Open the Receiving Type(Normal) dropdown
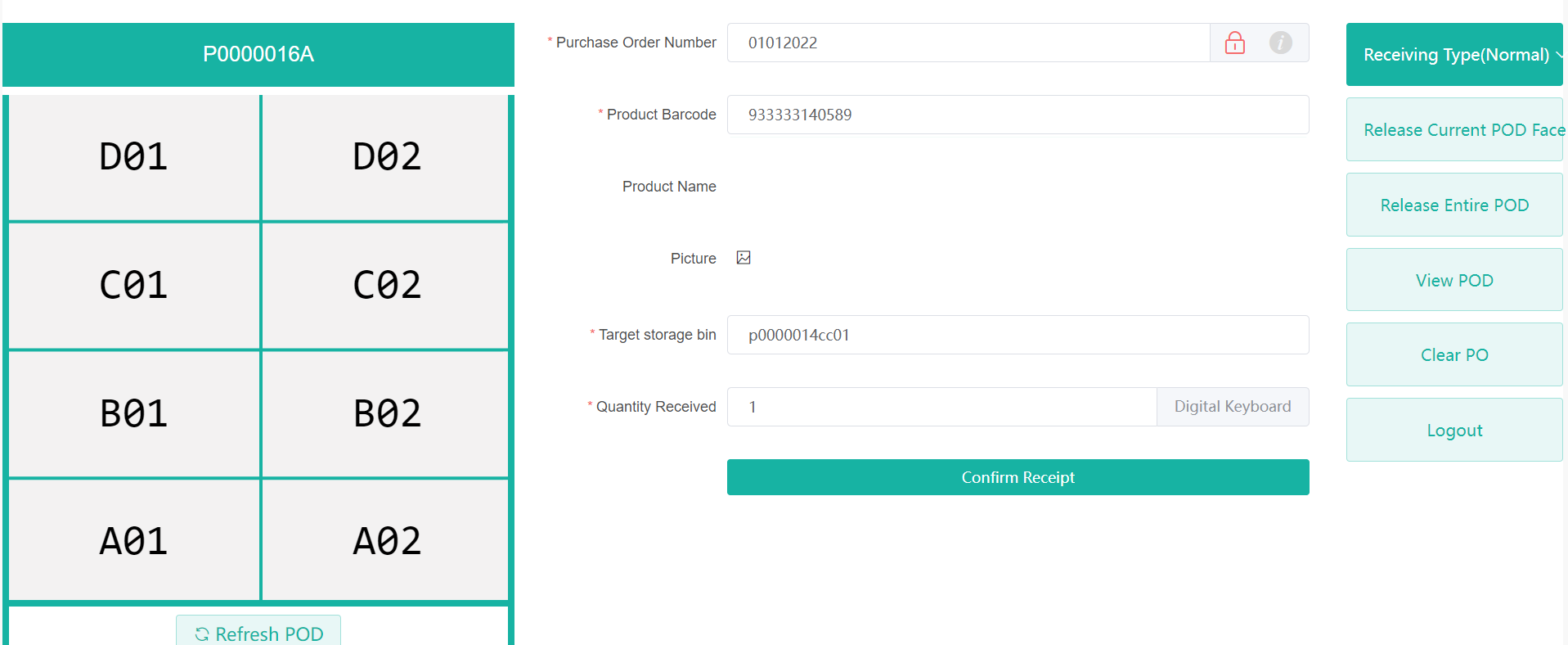This screenshot has width=1568, height=645. pyautogui.click(x=1454, y=55)
